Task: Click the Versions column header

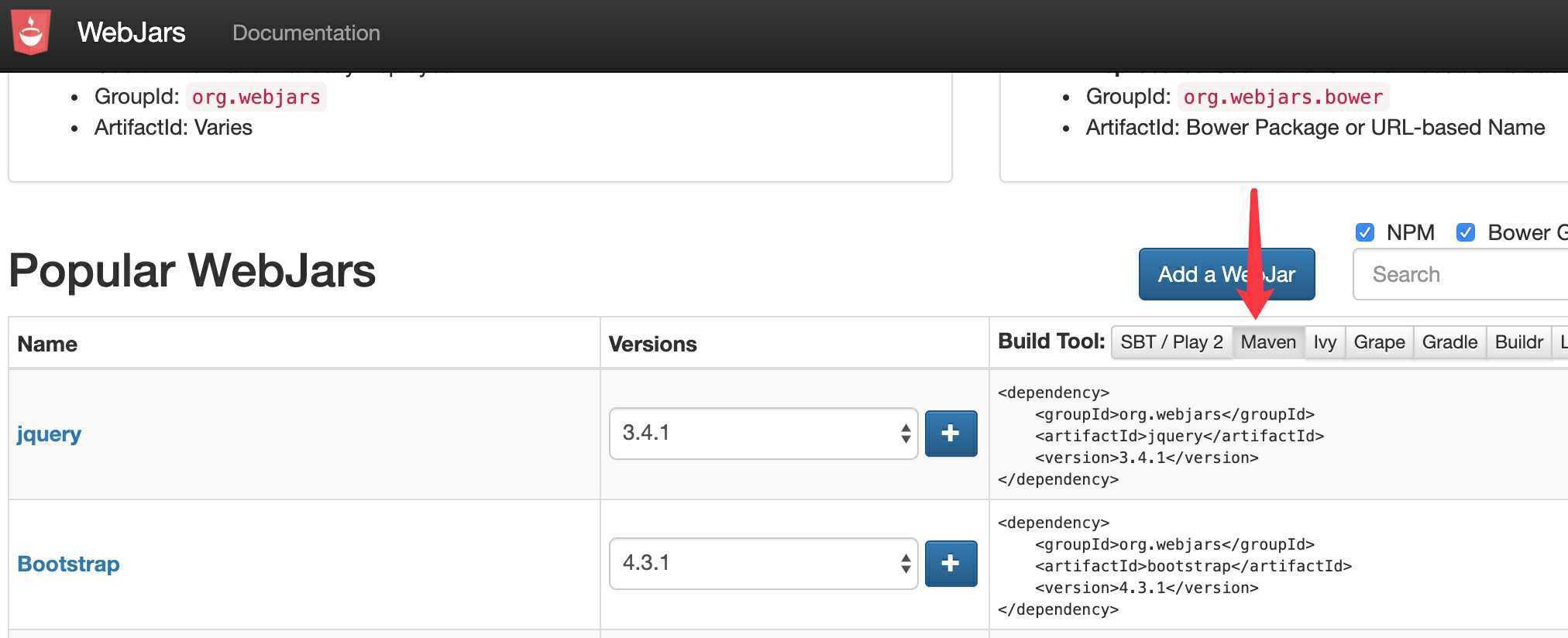Action: [652, 344]
